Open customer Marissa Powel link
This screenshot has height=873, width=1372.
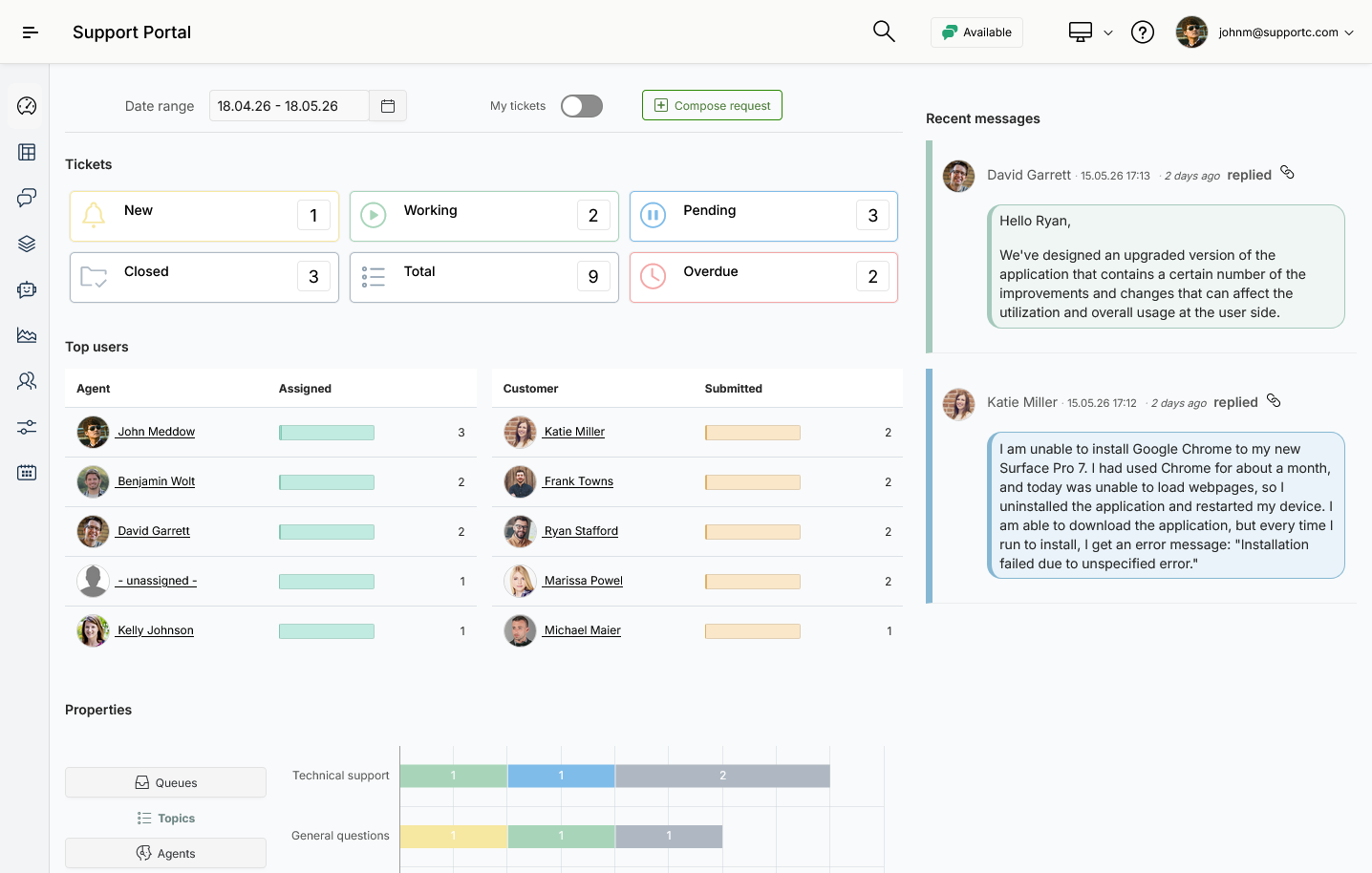coord(583,581)
